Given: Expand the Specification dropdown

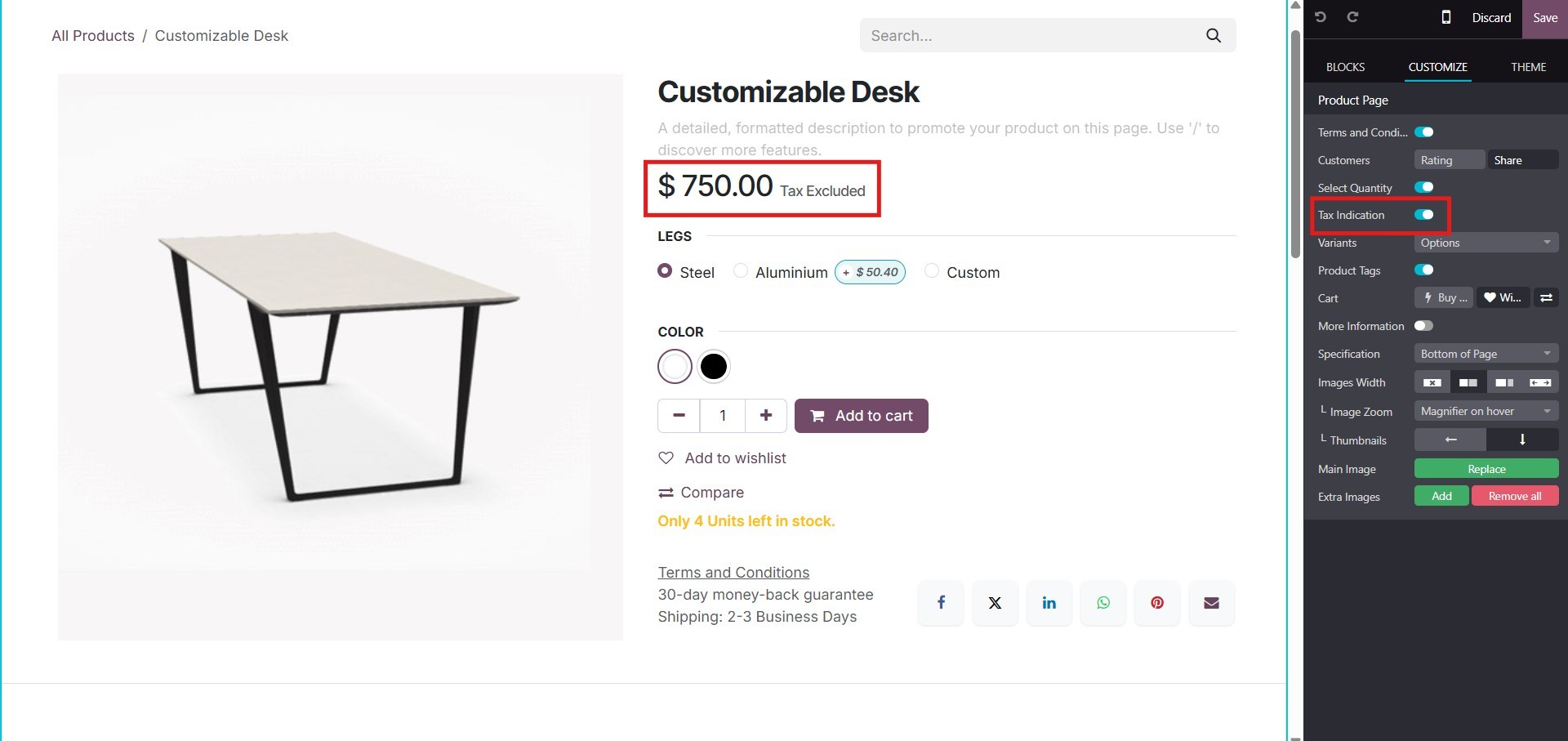Looking at the screenshot, I should click(x=1486, y=354).
